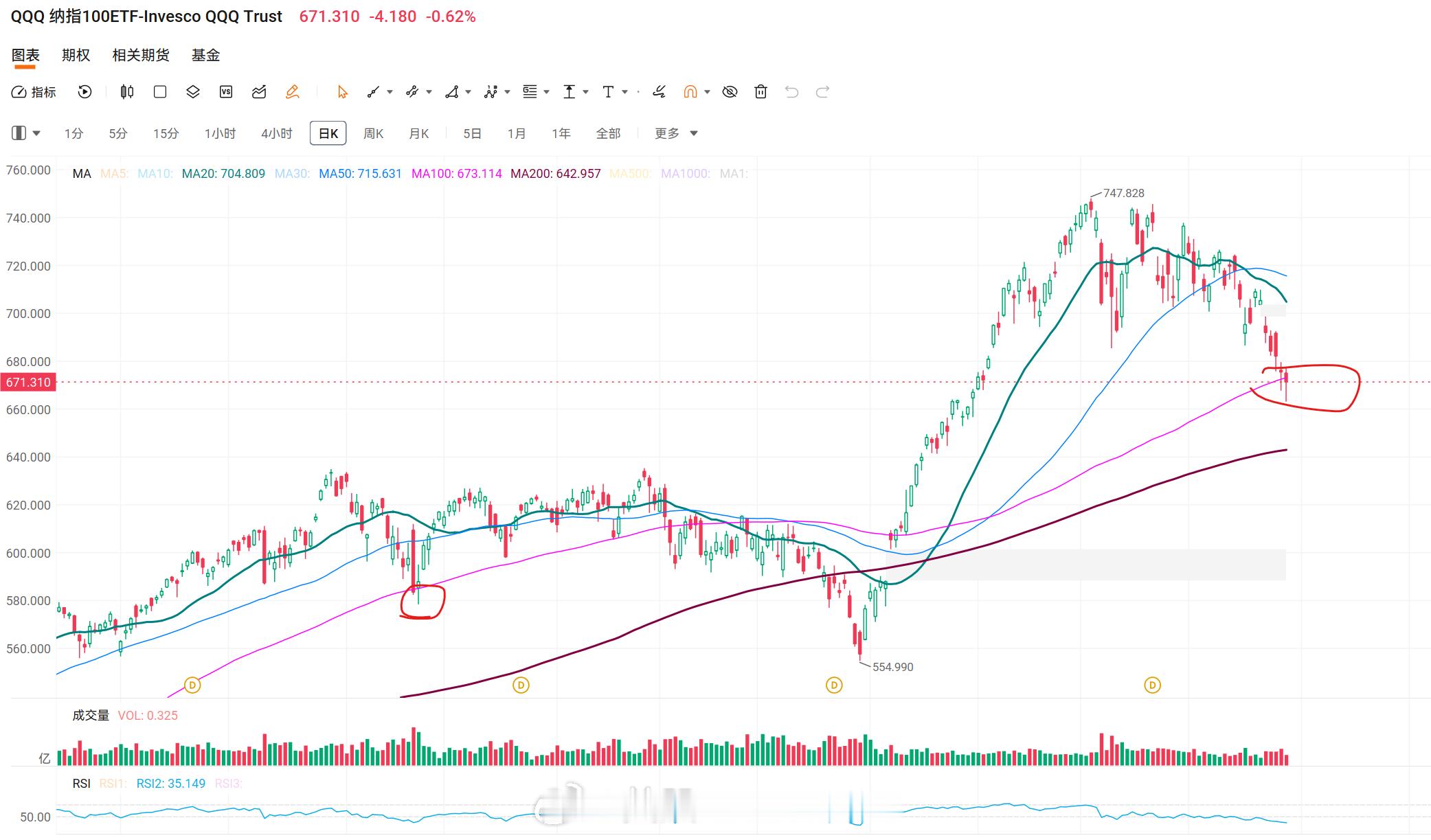Expand the trend line tool dropdown arrow

(x=390, y=92)
